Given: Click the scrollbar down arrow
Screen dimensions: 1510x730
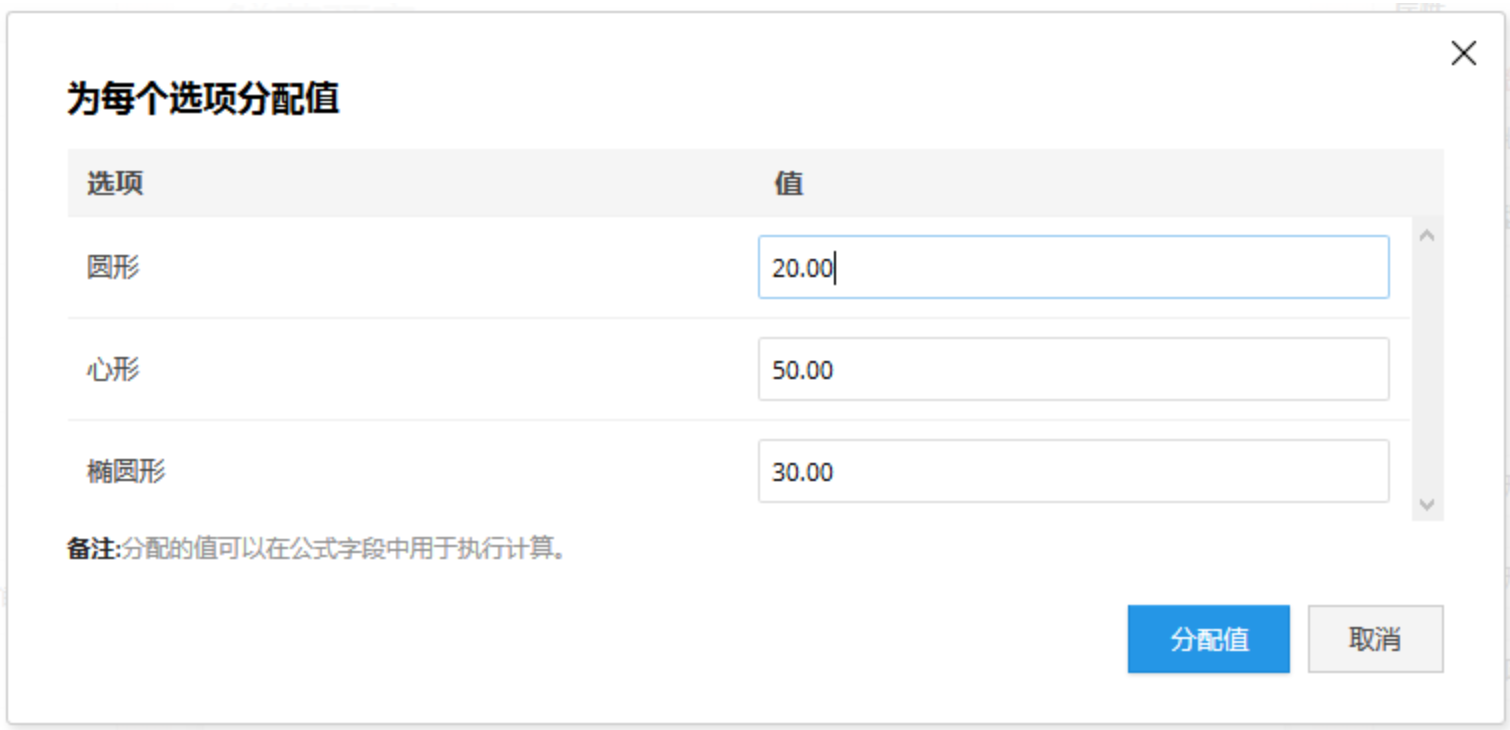Looking at the screenshot, I should coord(1427,504).
